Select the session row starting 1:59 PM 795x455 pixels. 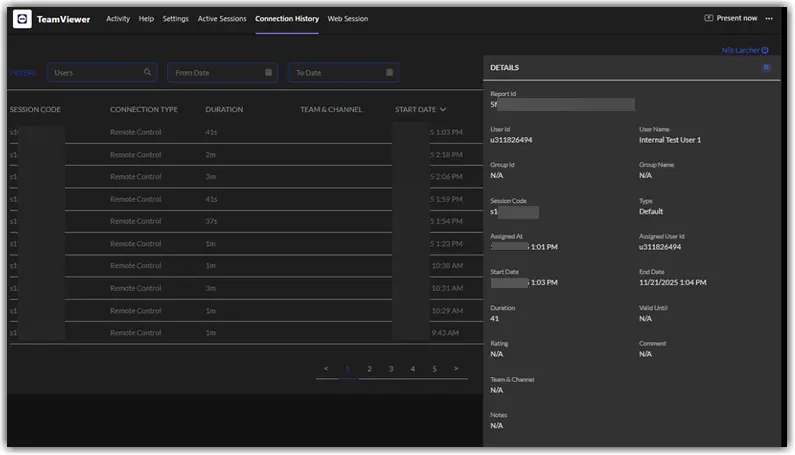pos(246,199)
